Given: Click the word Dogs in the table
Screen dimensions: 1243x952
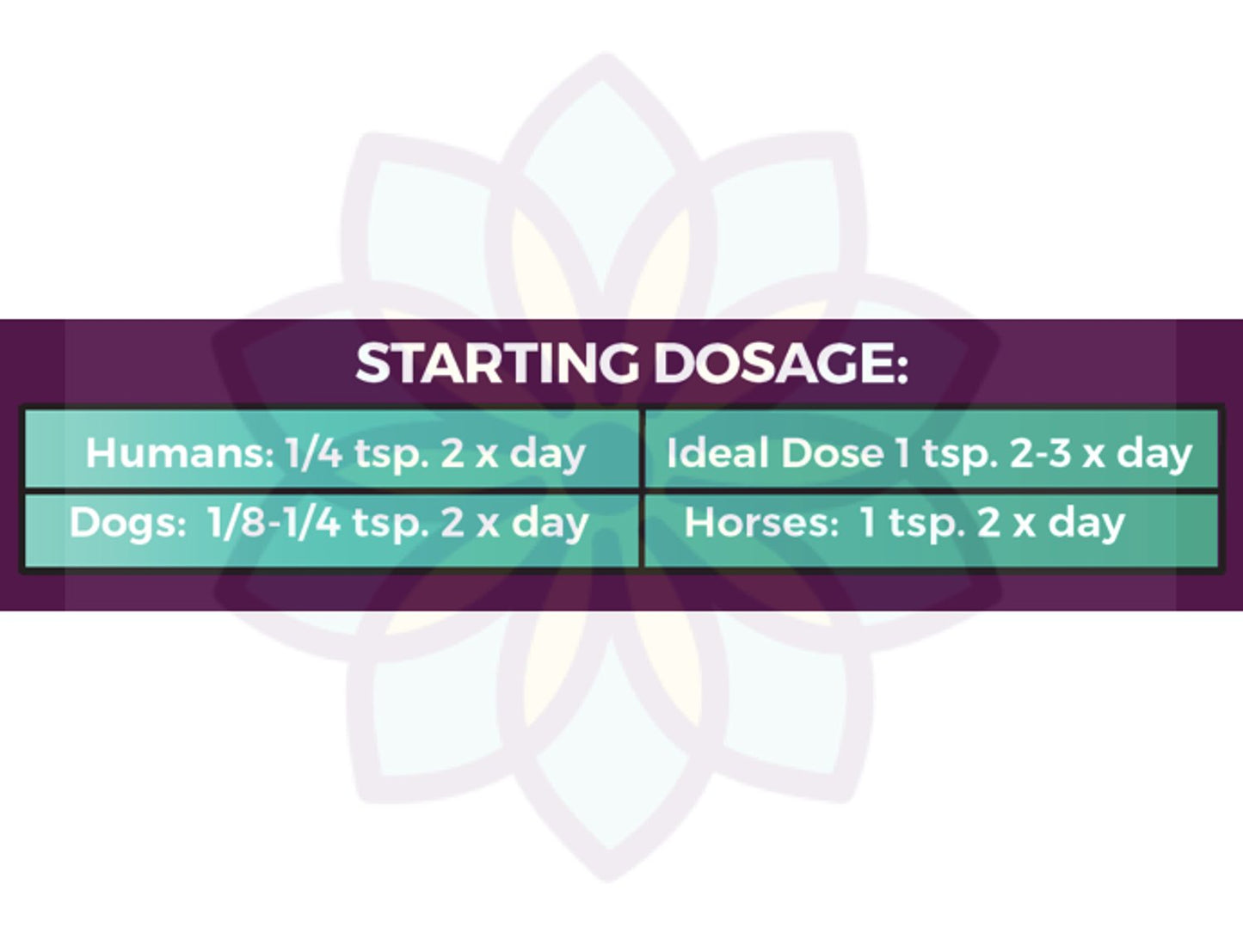Looking at the screenshot, I should (126, 523).
